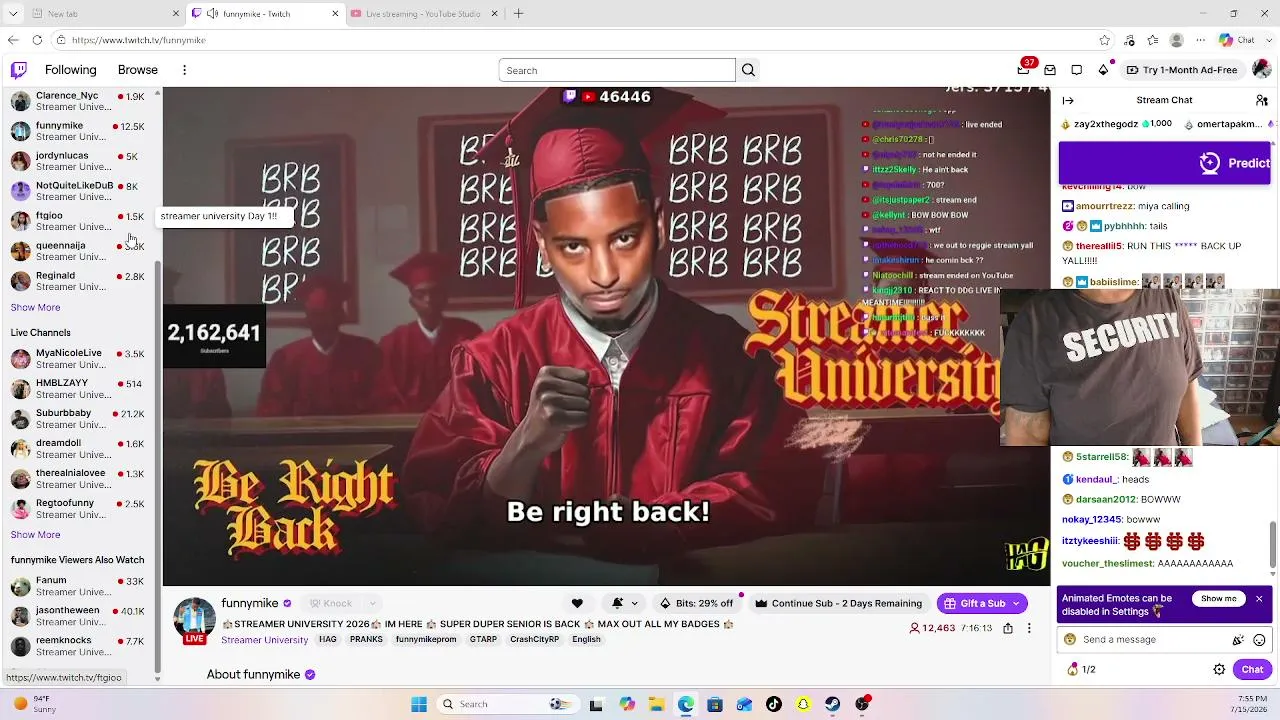Close the Animated Emotes notice

coord(1259,598)
